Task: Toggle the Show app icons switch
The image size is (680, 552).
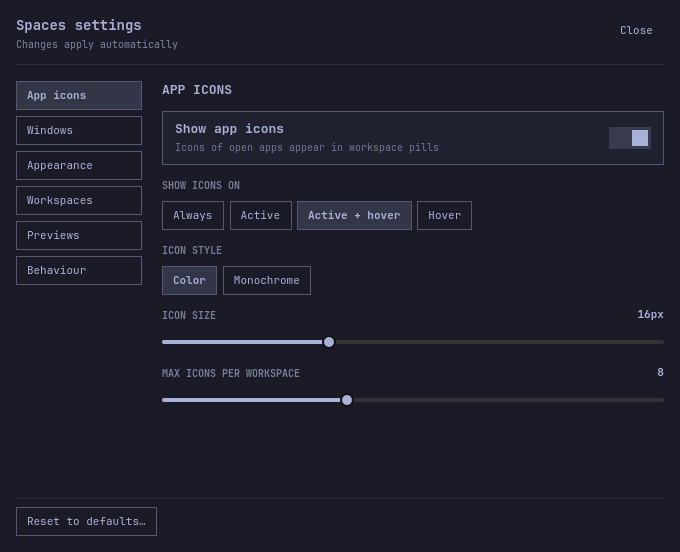Action: (630, 138)
